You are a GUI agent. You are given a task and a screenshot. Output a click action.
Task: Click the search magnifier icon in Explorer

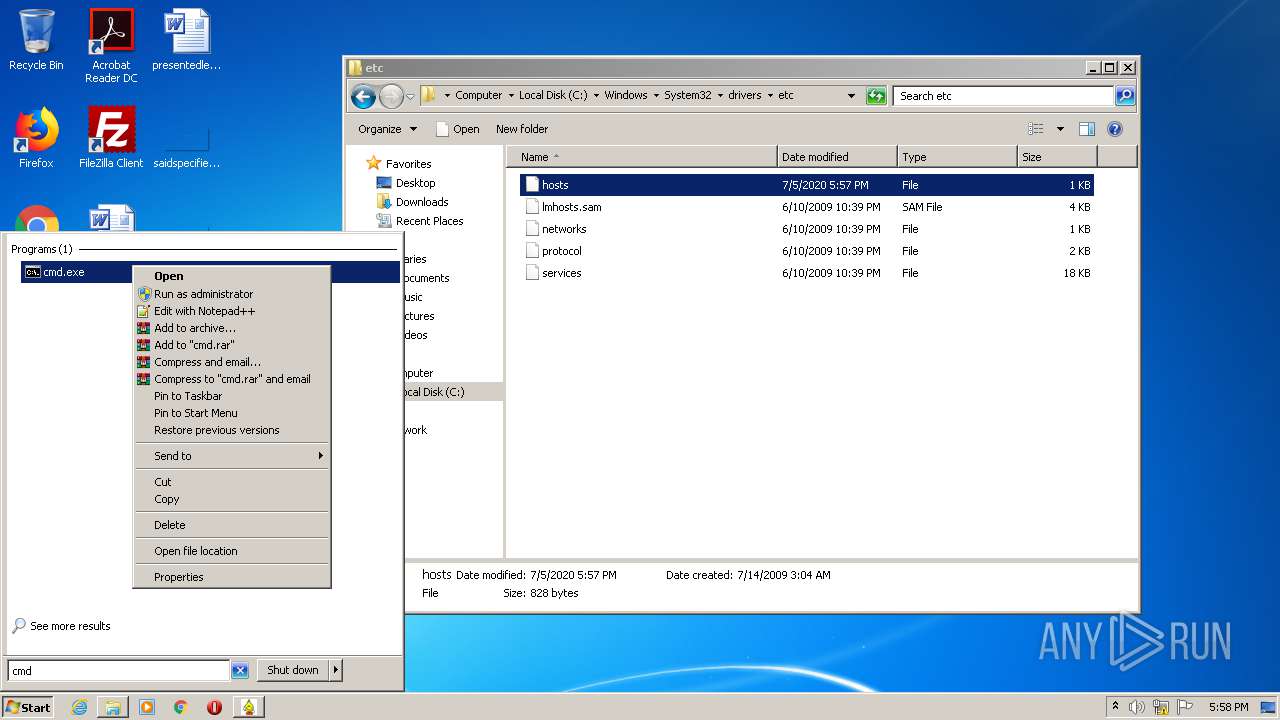tap(1125, 96)
